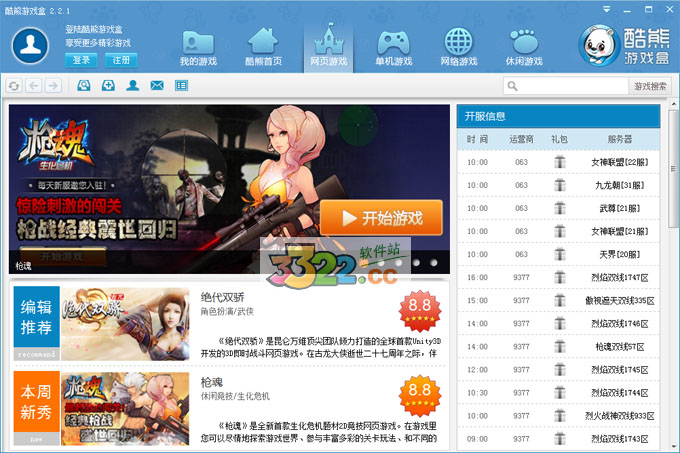The height and width of the screenshot is (453, 680).
Task: Click gift icon for 傲视遮天双线335区
Action: [560, 300]
